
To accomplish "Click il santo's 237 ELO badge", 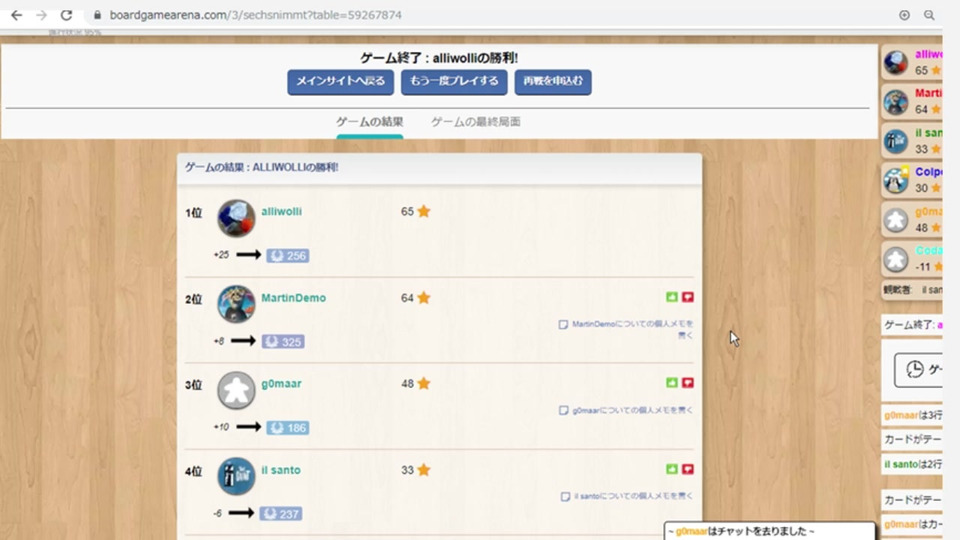I will coord(281,514).
